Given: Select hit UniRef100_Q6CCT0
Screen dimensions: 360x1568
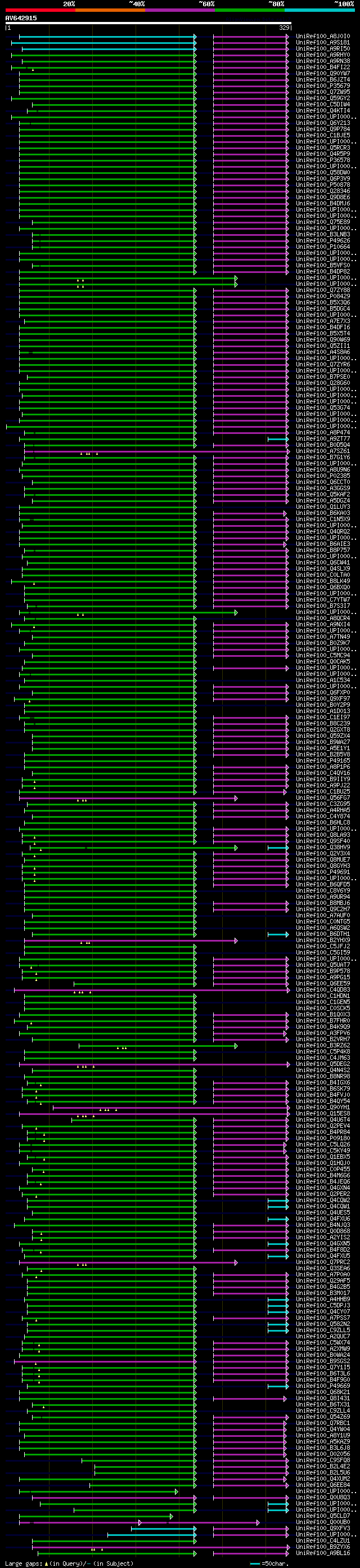Looking at the screenshot, I should (323, 482).
